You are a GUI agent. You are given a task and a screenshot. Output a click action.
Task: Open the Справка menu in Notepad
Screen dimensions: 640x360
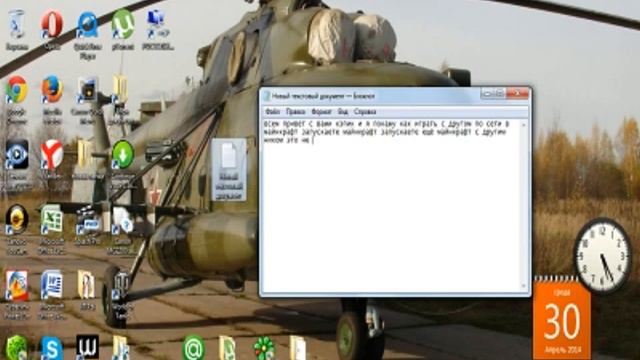[x=365, y=111]
